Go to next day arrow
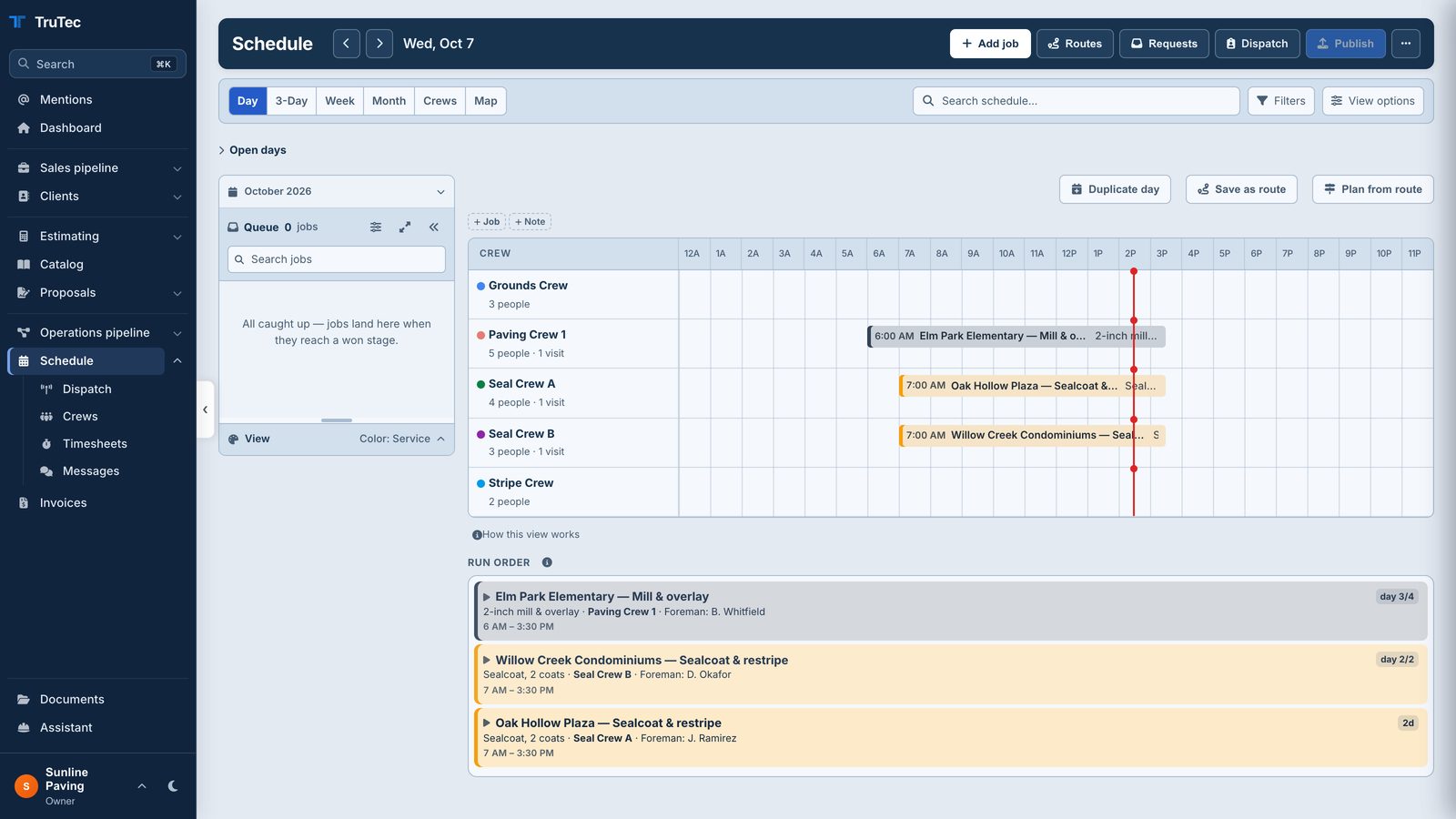The width and height of the screenshot is (1456, 819). [379, 44]
